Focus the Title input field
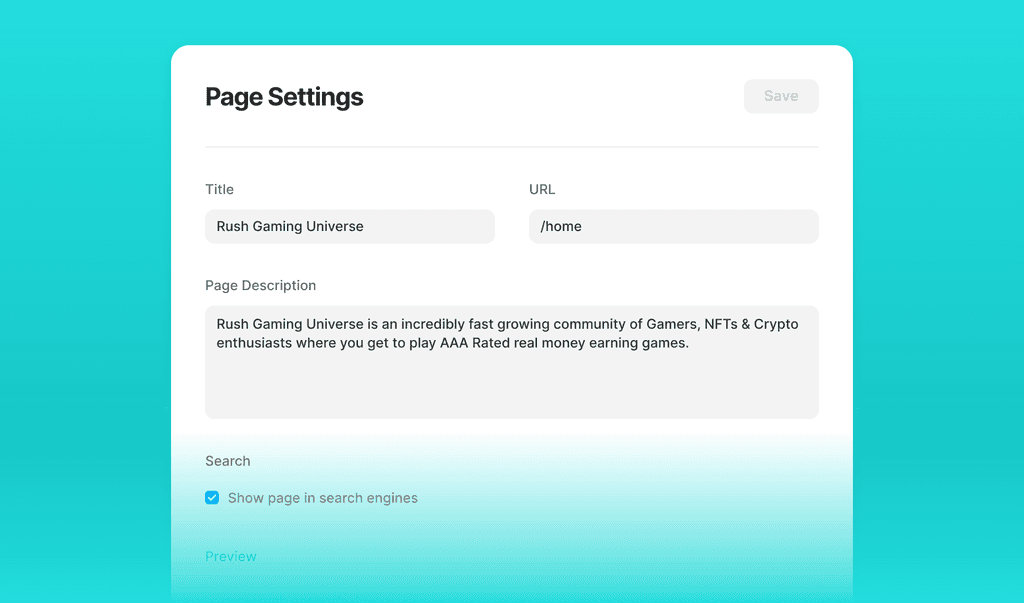The height and width of the screenshot is (603, 1024). tap(349, 226)
